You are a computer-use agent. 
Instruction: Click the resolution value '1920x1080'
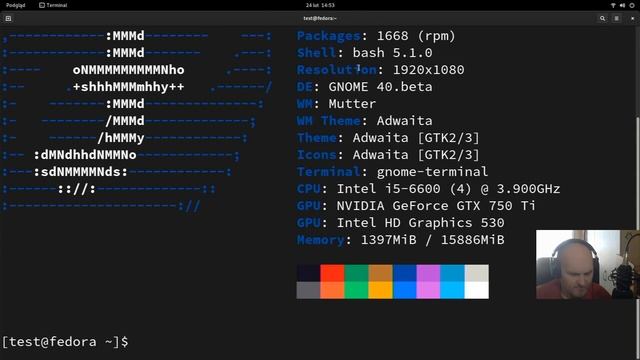pyautogui.click(x=428, y=70)
